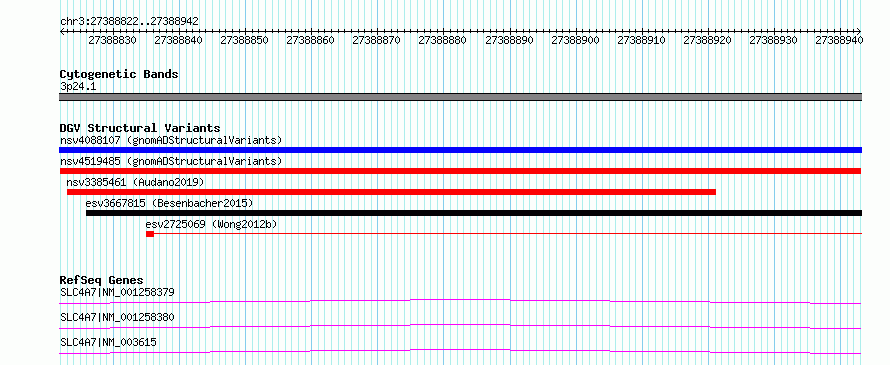Click the gray 3p24.1 cytogenetic band bar
The height and width of the screenshot is (365, 890).
click(x=460, y=97)
